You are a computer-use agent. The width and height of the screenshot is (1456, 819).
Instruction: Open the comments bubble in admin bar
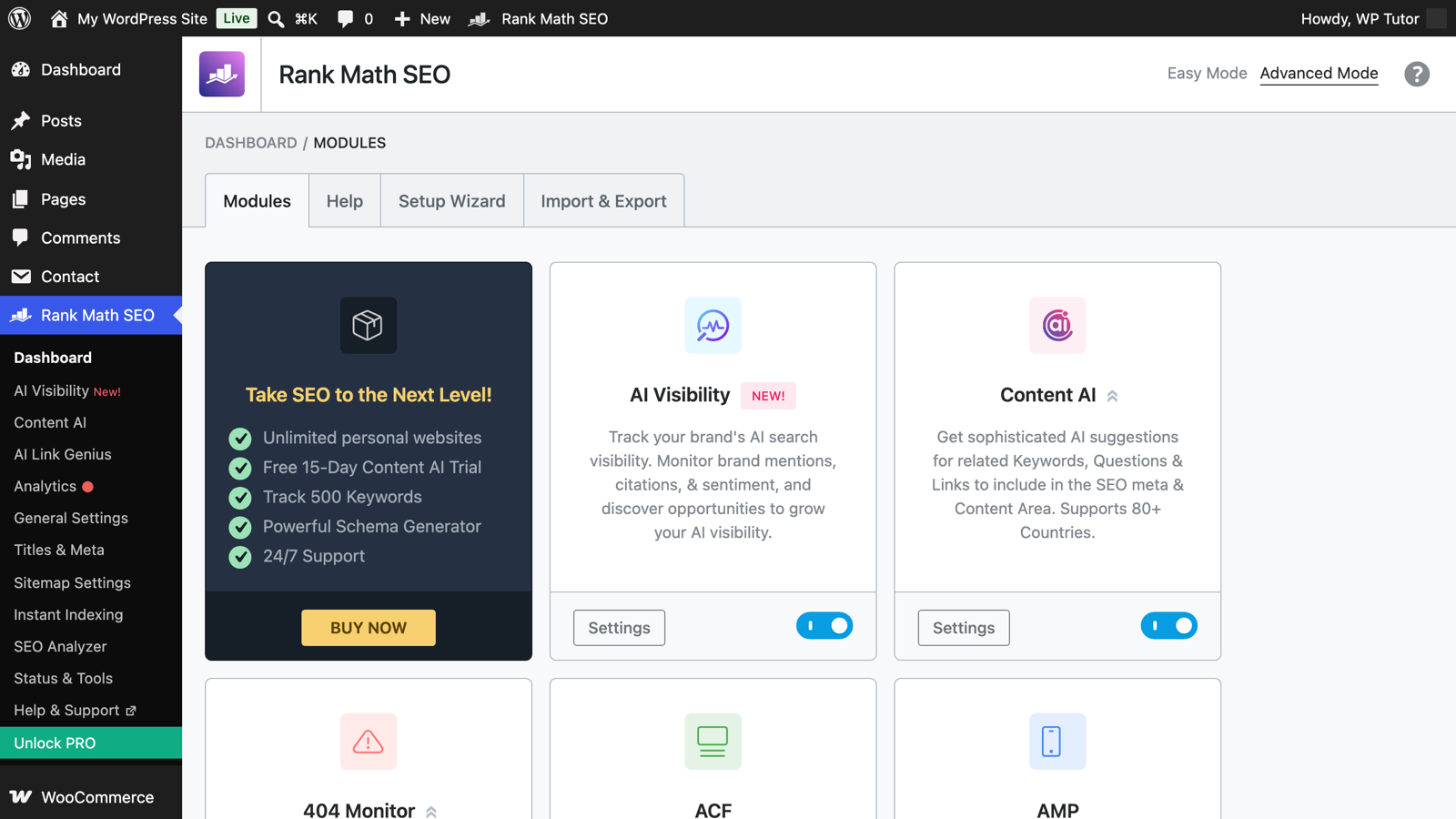click(x=345, y=18)
